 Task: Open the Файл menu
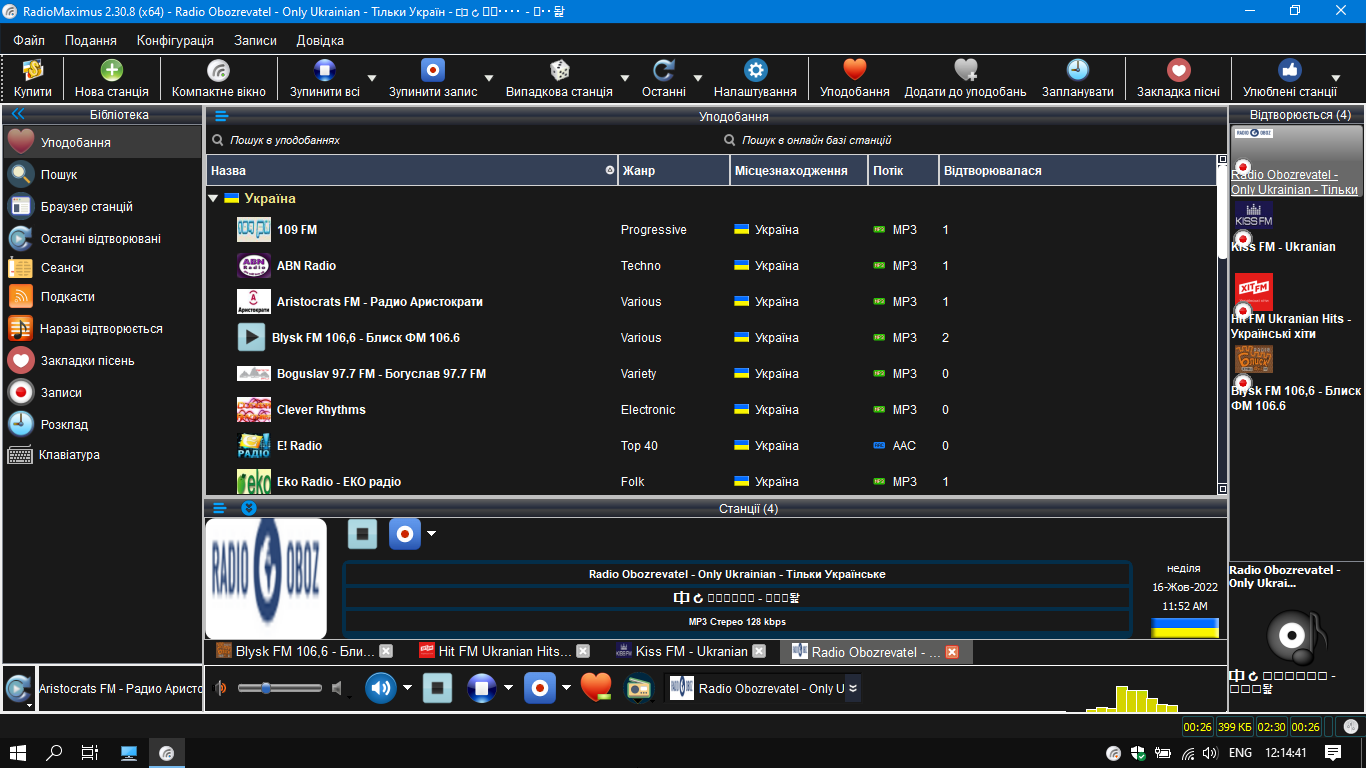(x=29, y=41)
